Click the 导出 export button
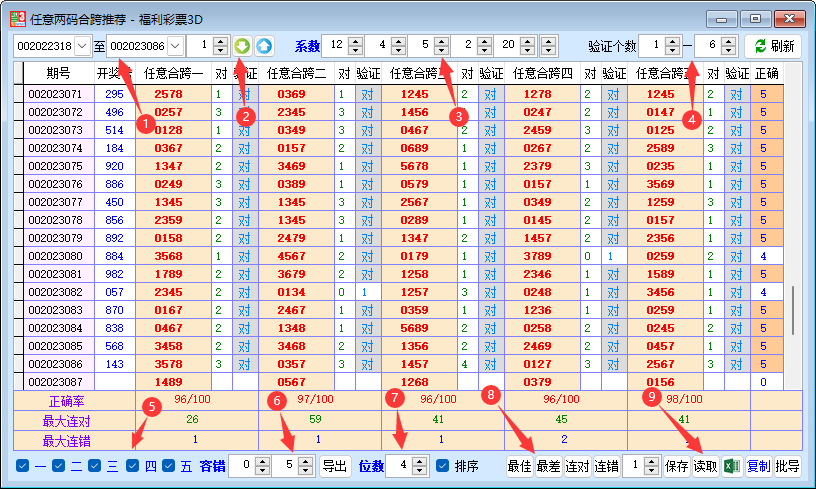 point(334,466)
